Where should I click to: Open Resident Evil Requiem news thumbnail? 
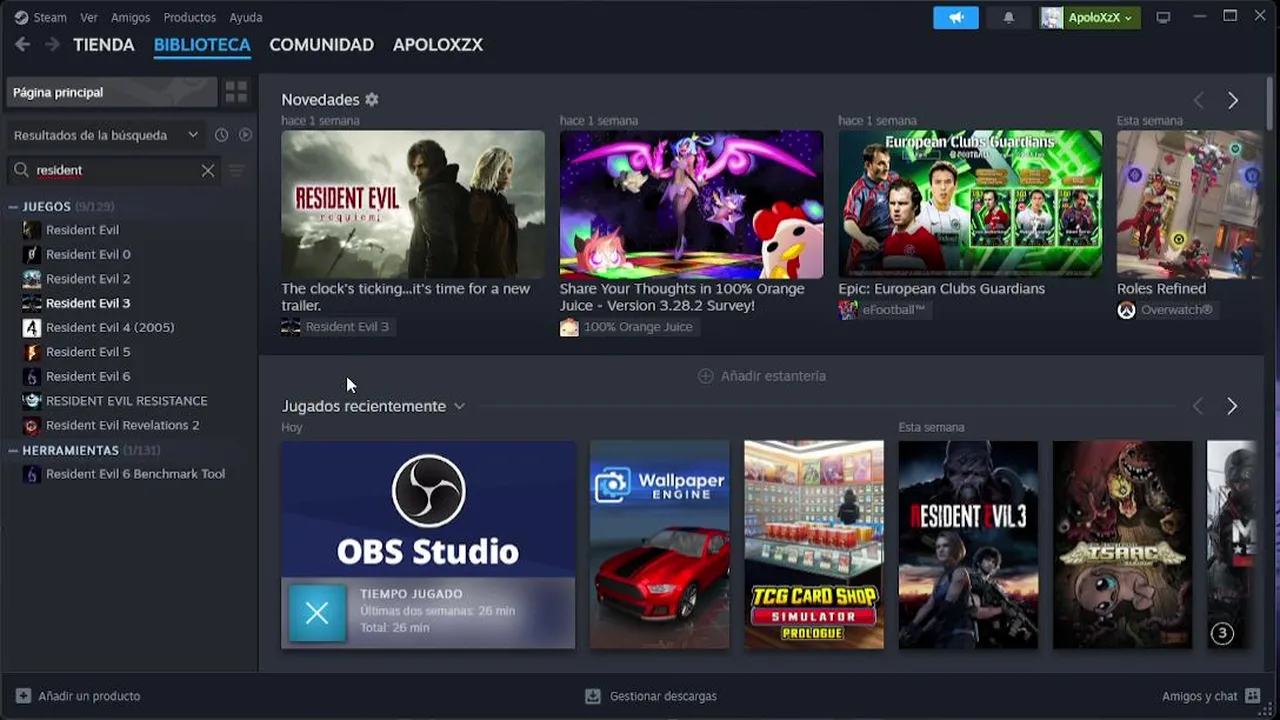413,204
